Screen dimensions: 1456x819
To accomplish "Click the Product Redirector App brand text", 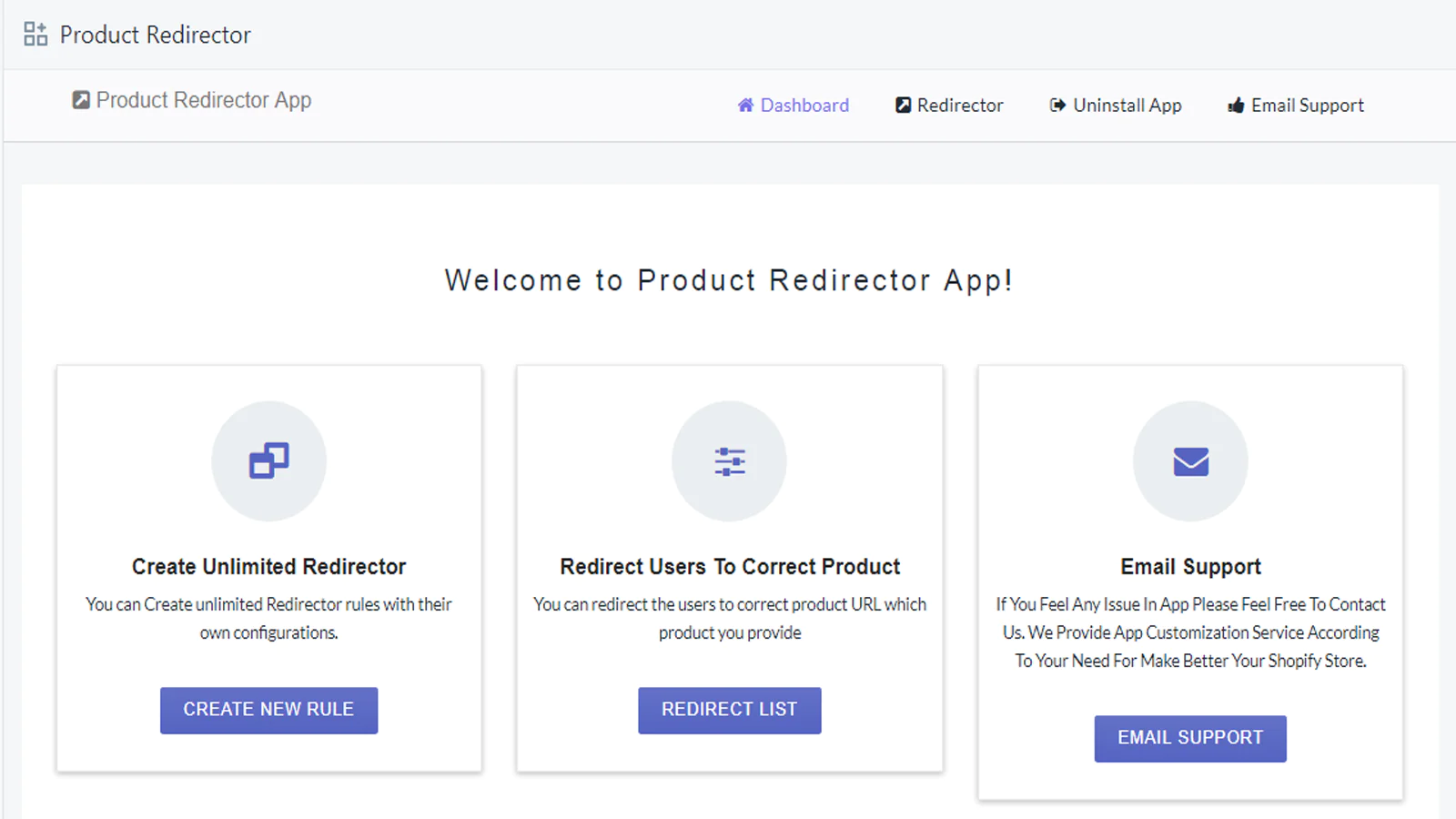I will [204, 100].
